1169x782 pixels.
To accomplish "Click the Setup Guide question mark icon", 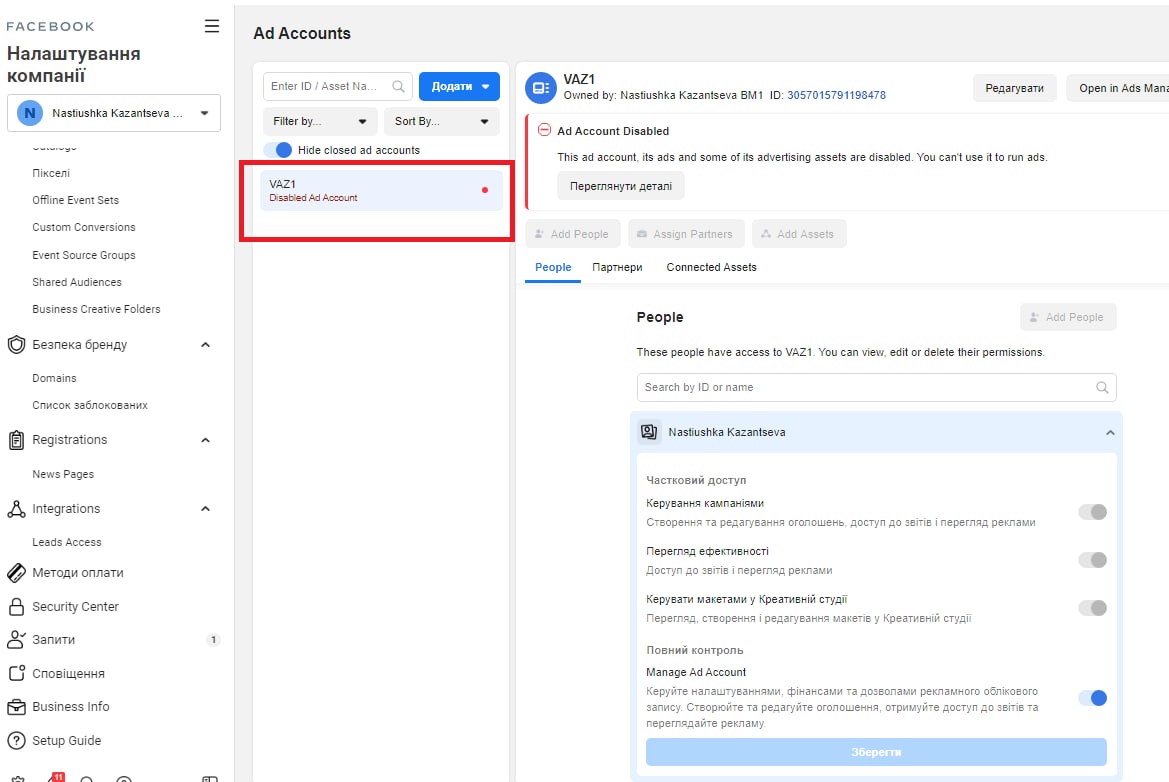I will pyautogui.click(x=16, y=740).
